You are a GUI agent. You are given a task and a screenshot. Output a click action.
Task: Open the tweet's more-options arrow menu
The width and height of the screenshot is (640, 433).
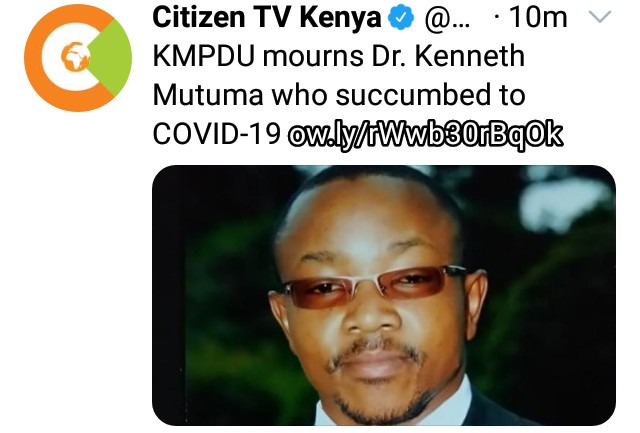(600, 17)
